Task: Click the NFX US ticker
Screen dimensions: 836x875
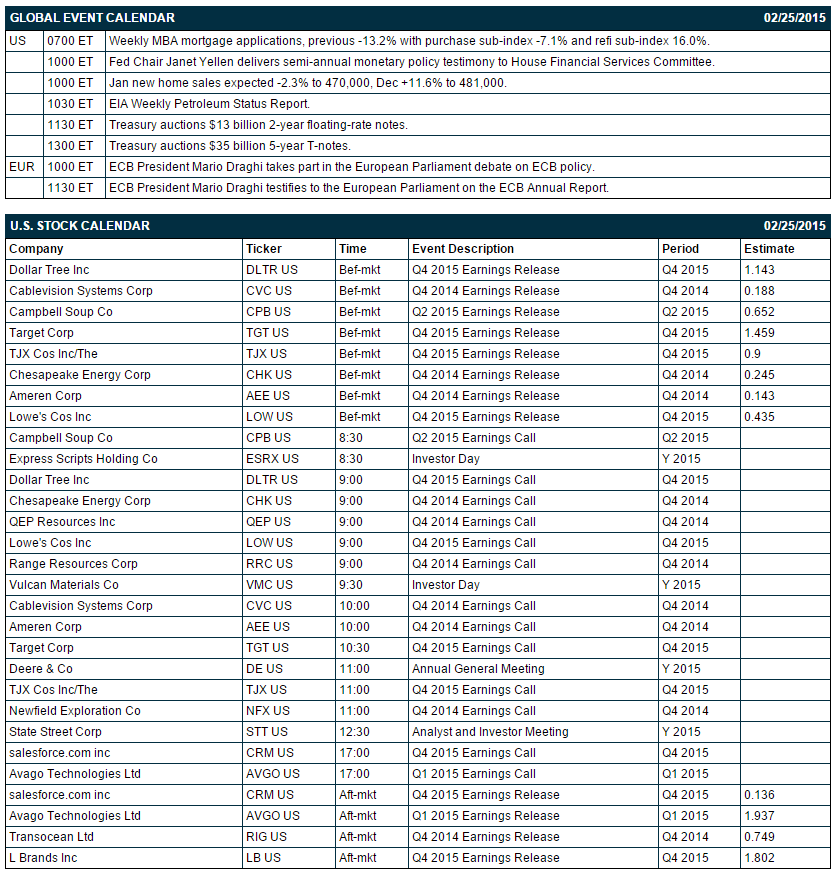Action: click(268, 711)
